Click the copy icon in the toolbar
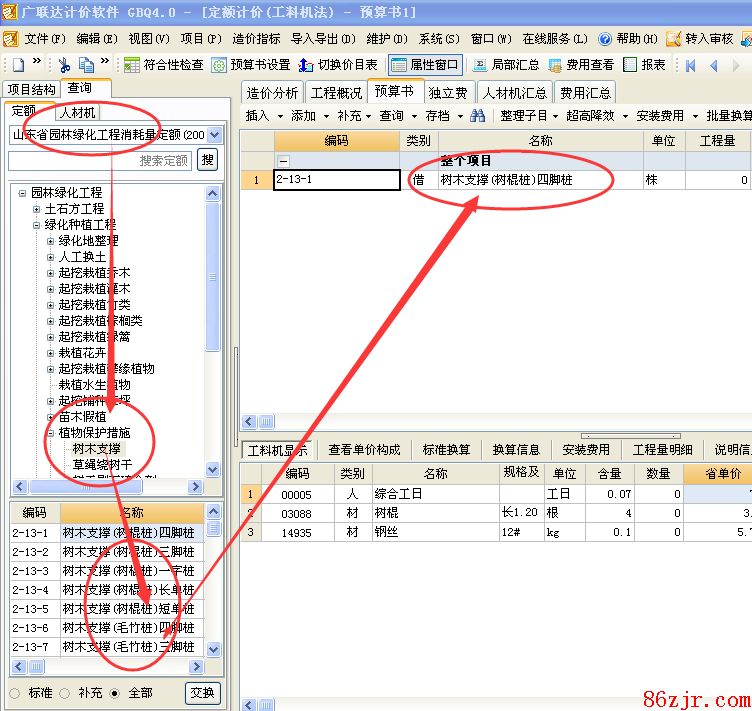 [87, 65]
